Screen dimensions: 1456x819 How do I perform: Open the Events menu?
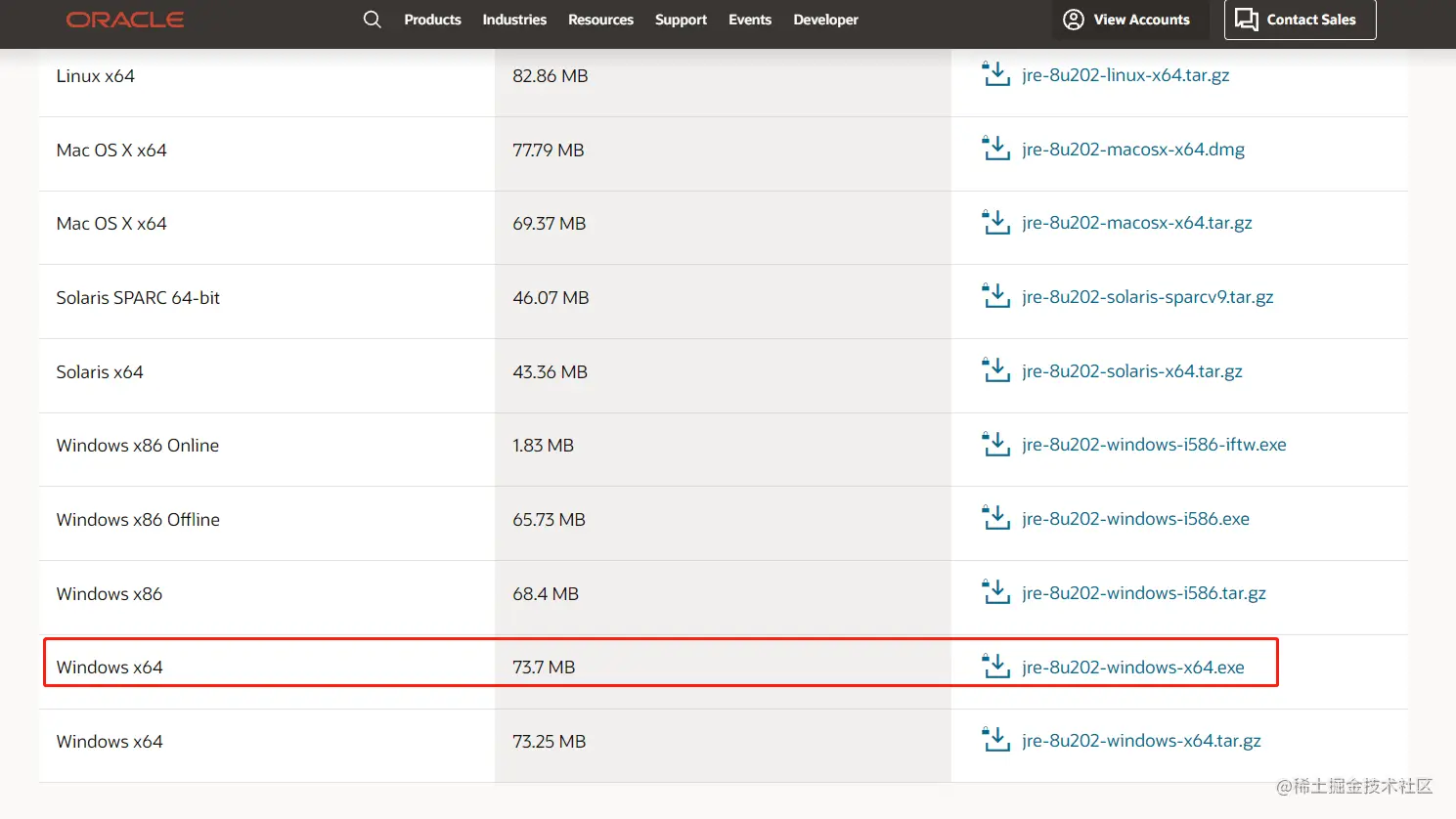[x=750, y=20]
